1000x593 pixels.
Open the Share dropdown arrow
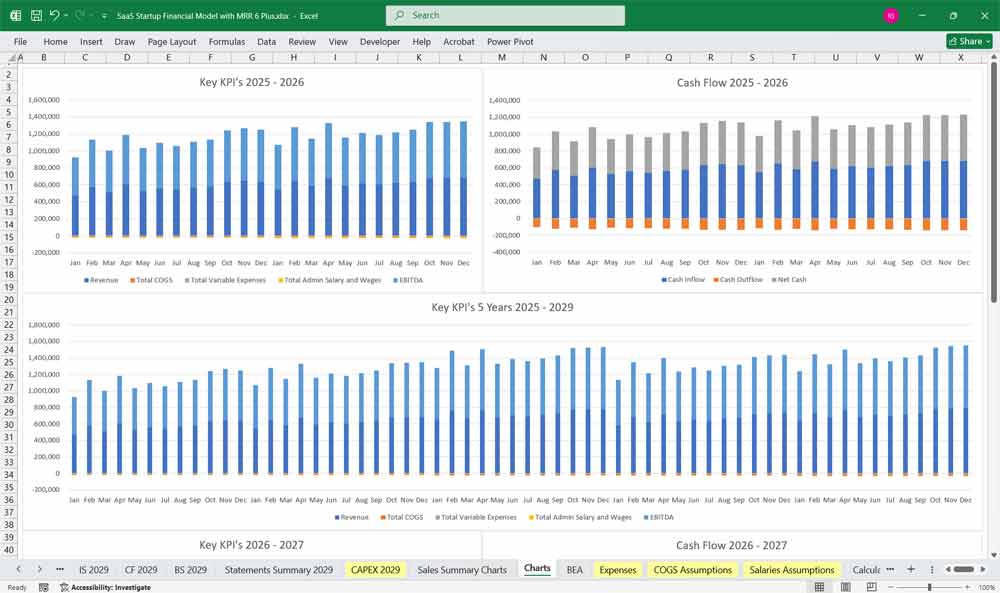click(987, 41)
